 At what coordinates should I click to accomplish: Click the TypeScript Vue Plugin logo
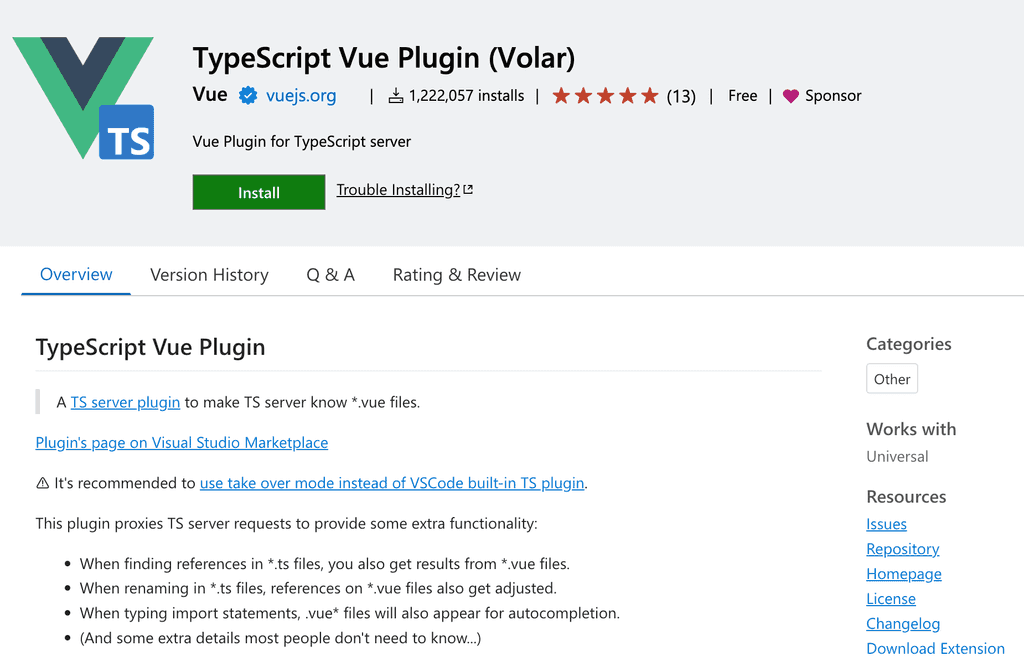coord(83,97)
